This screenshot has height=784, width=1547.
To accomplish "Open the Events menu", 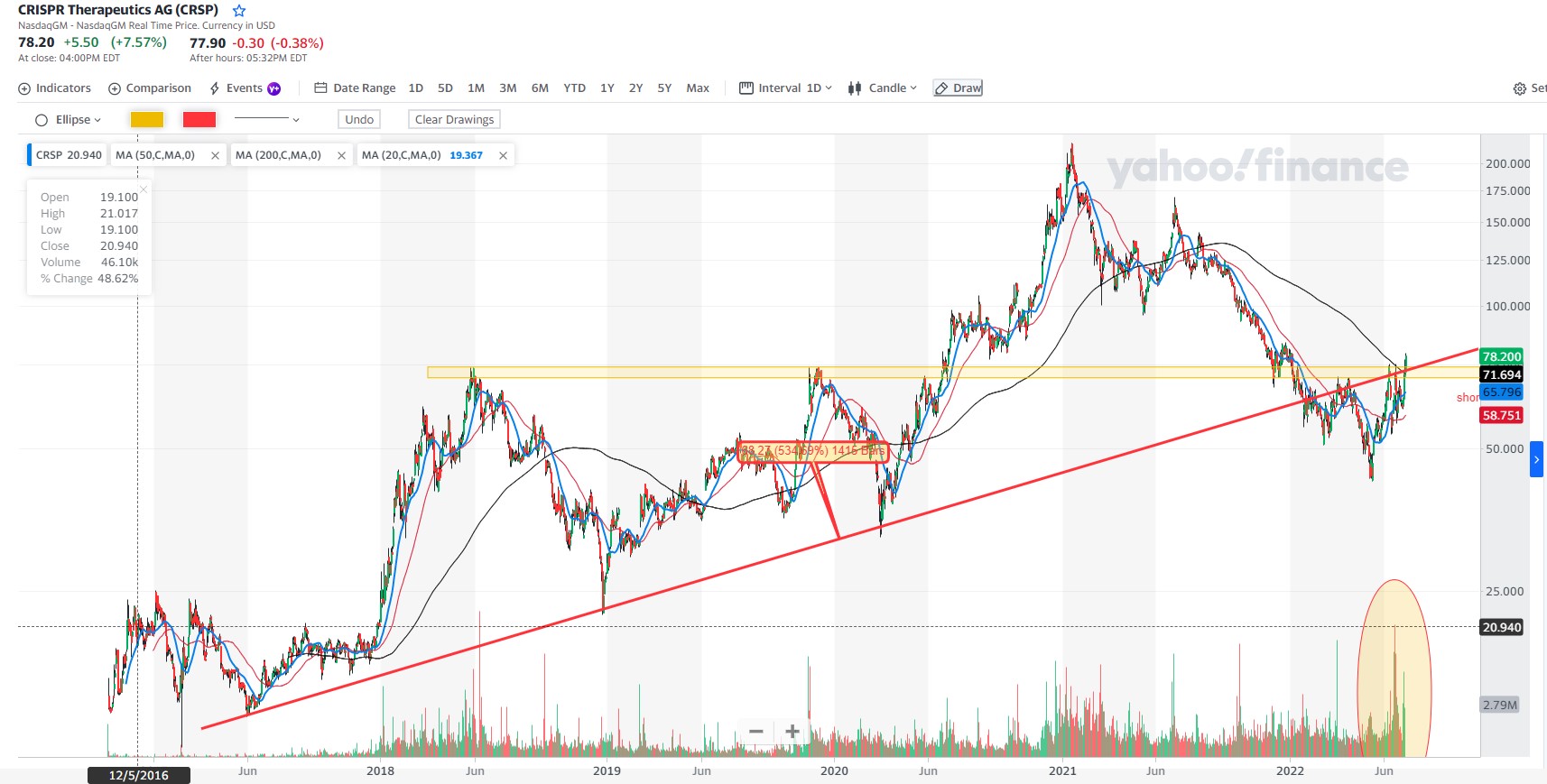I will point(245,88).
